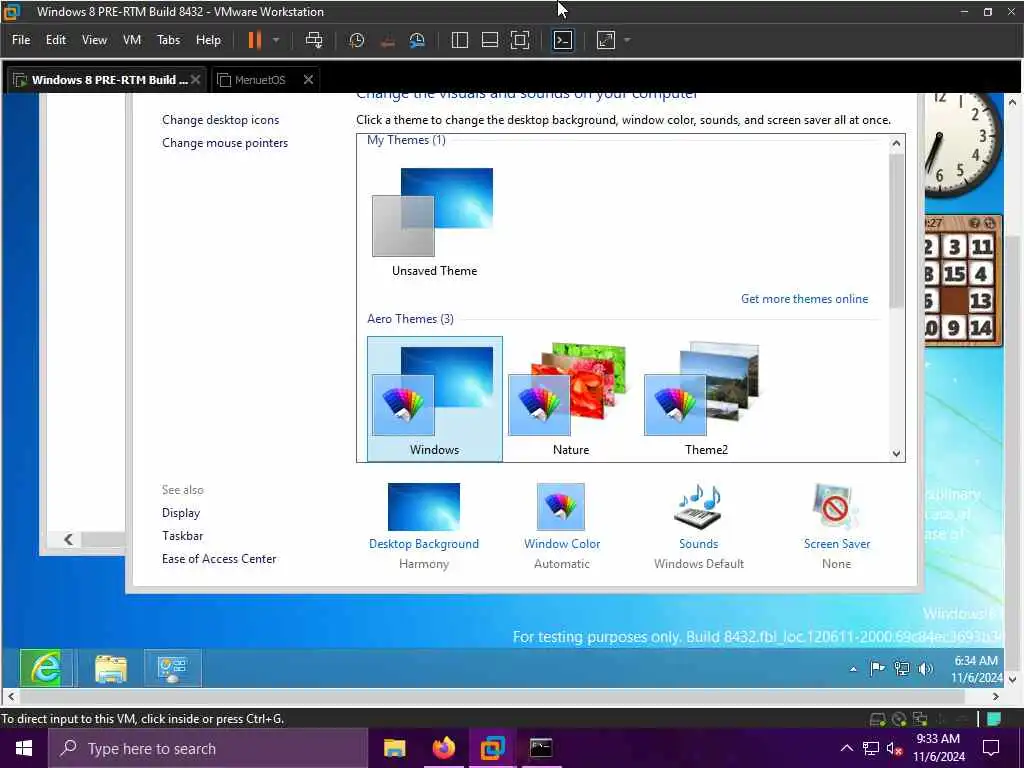The height and width of the screenshot is (768, 1024).
Task: Click Get more themes online link
Action: click(805, 299)
